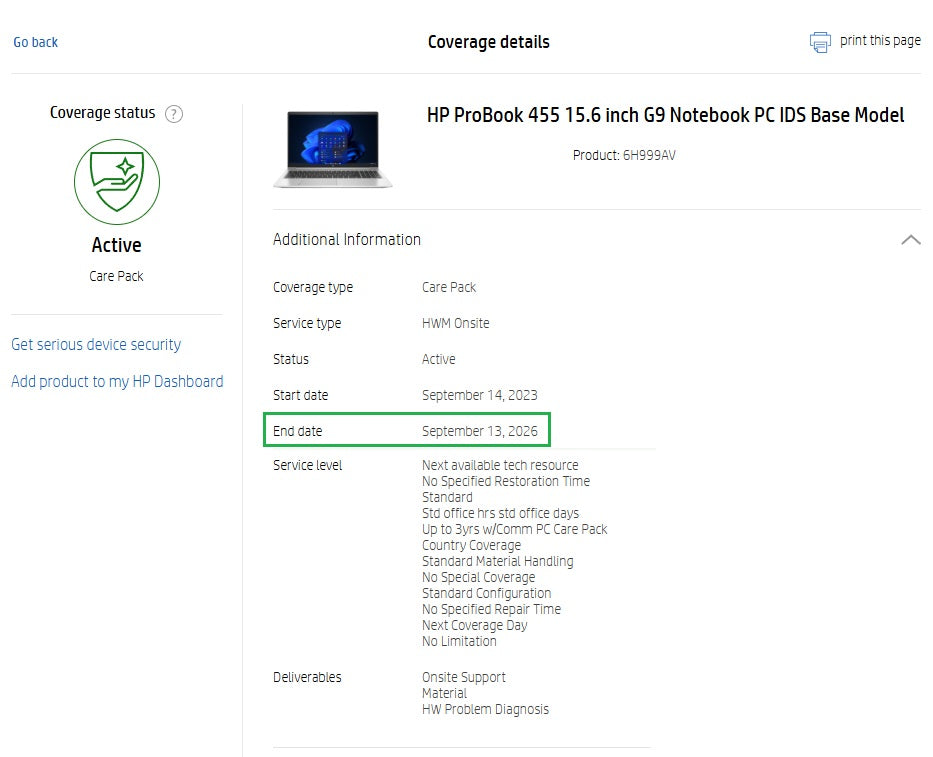The width and height of the screenshot is (933, 757).
Task: Click the HP ProBook laptop thumbnail
Action: click(333, 149)
